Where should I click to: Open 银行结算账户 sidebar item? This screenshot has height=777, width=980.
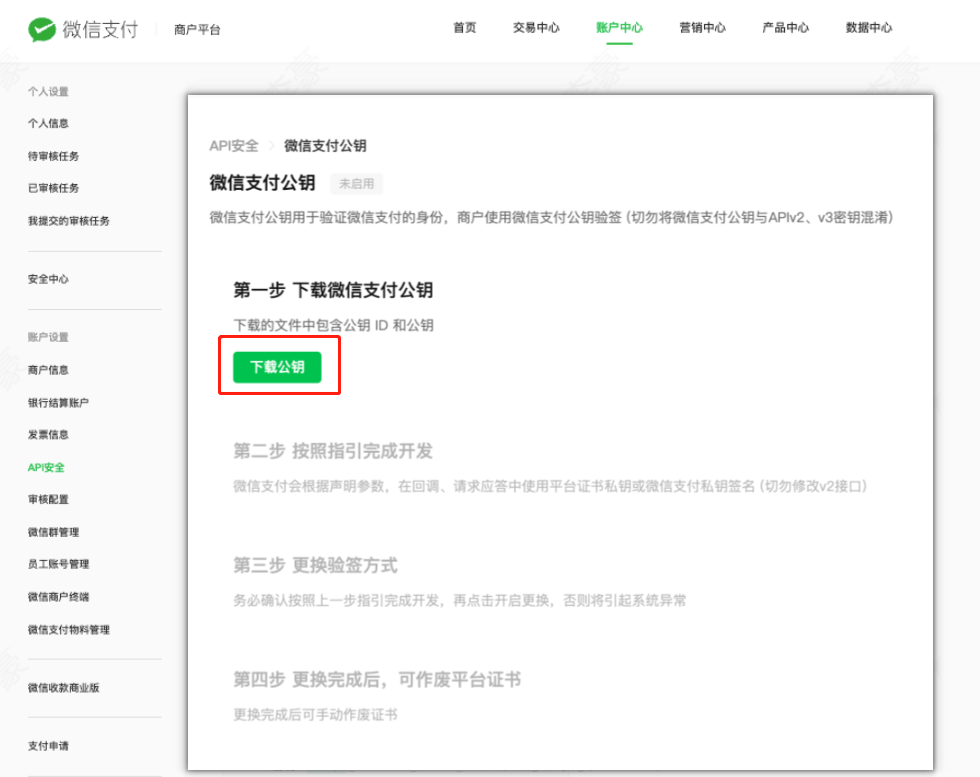(x=58, y=402)
